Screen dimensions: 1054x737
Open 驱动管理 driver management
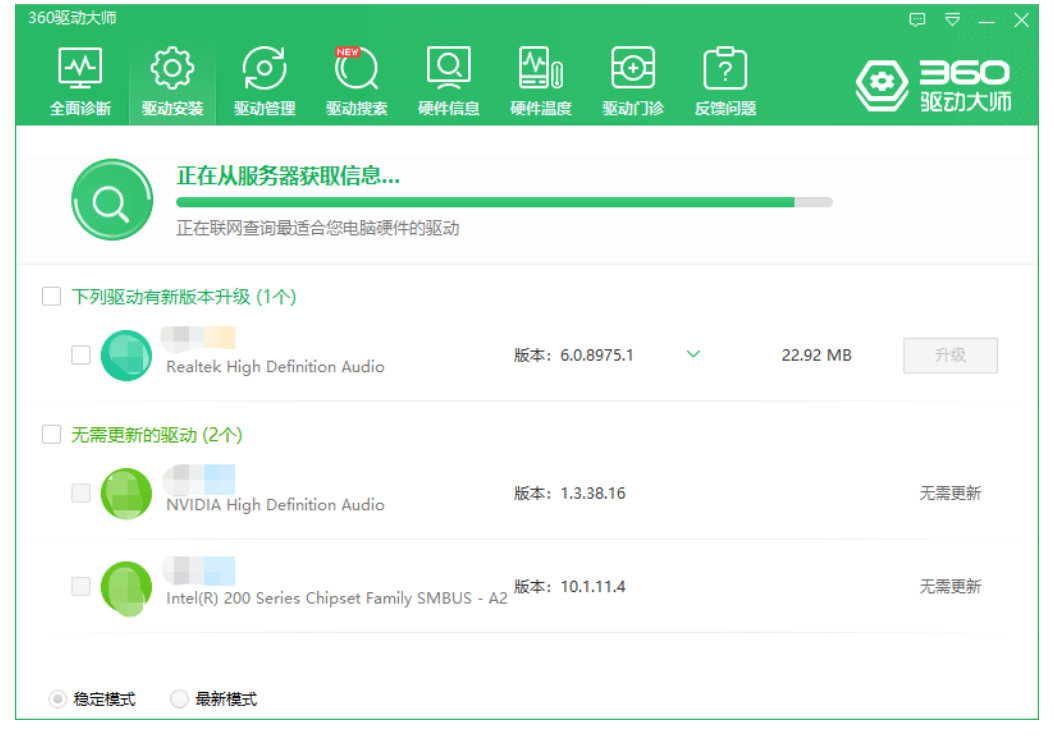[x=264, y=82]
